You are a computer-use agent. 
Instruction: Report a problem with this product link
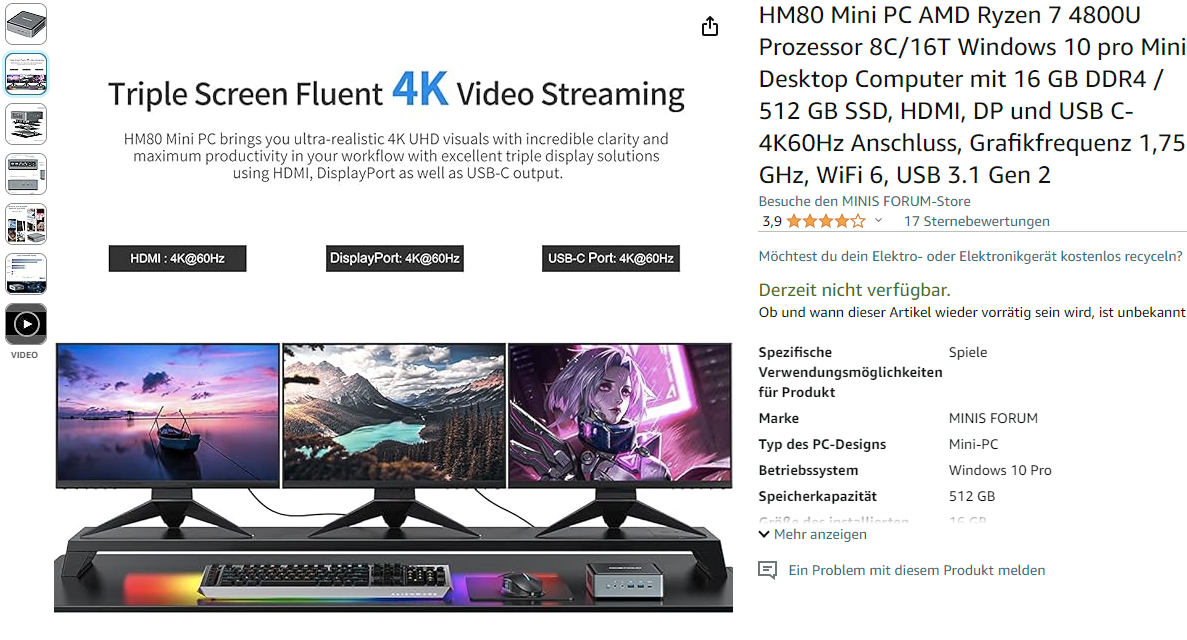pyautogui.click(x=917, y=570)
